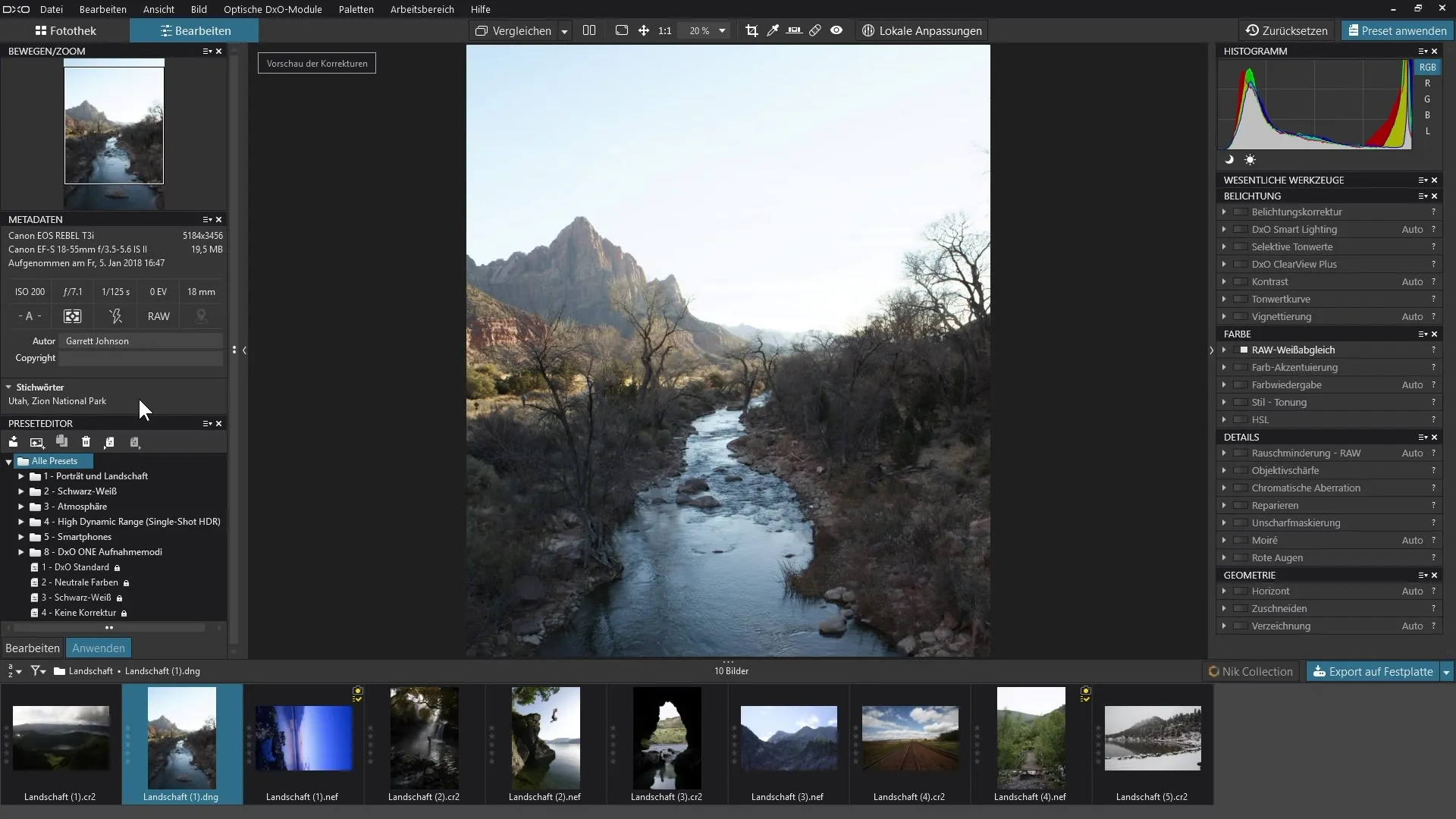Toggle shadow clipping moon icon
The width and height of the screenshot is (1456, 819).
click(x=1229, y=159)
